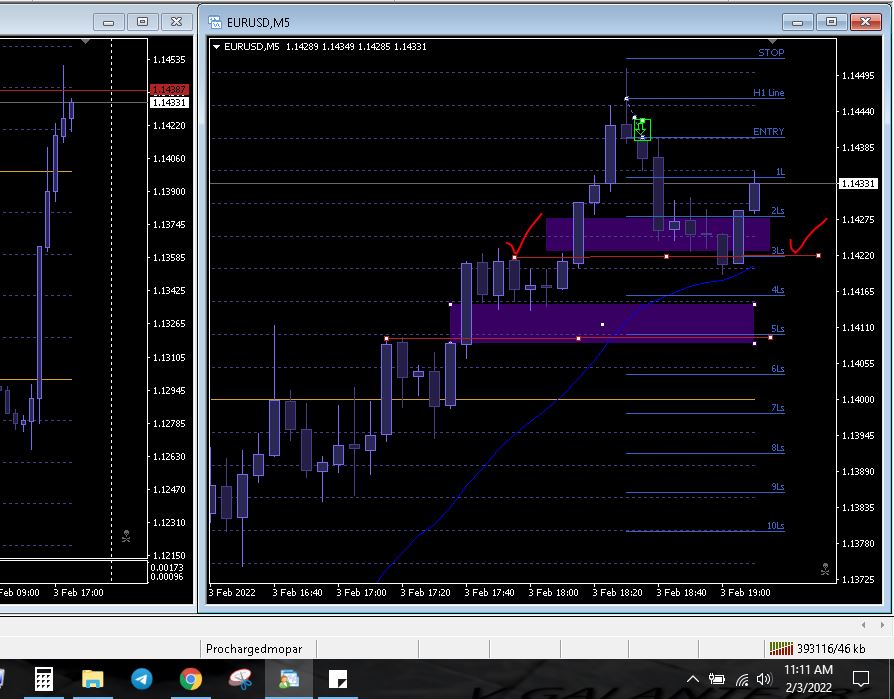Click the lower purple rectangle zone on the chart
The height and width of the screenshot is (699, 894).
[x=602, y=324]
